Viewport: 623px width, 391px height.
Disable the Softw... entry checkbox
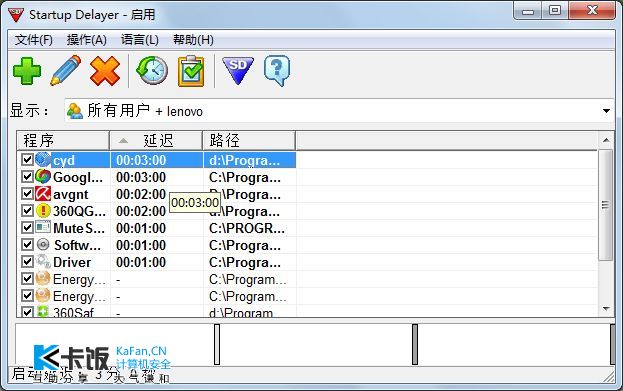27,245
